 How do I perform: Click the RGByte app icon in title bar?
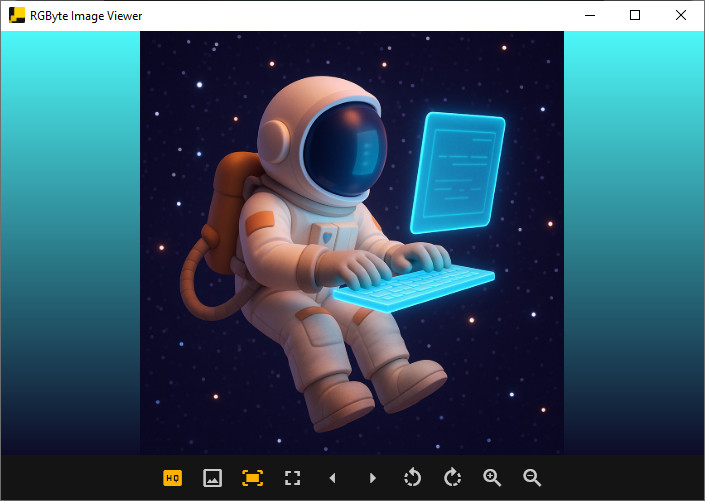[17, 15]
